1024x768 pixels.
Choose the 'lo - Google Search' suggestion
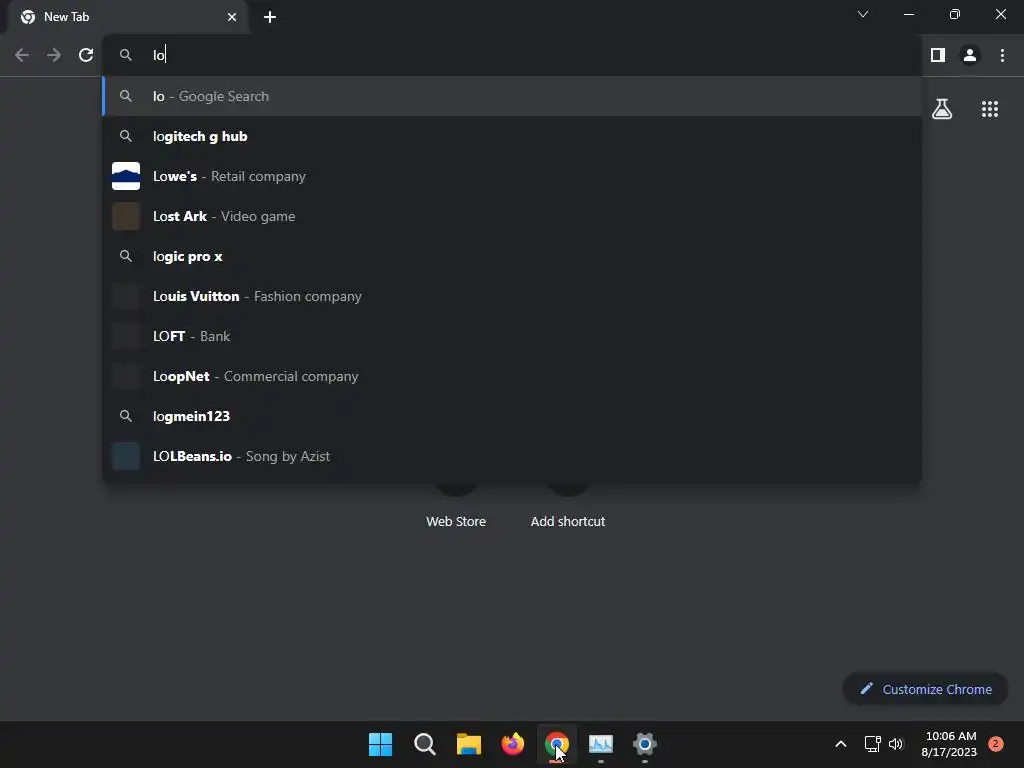[512, 96]
